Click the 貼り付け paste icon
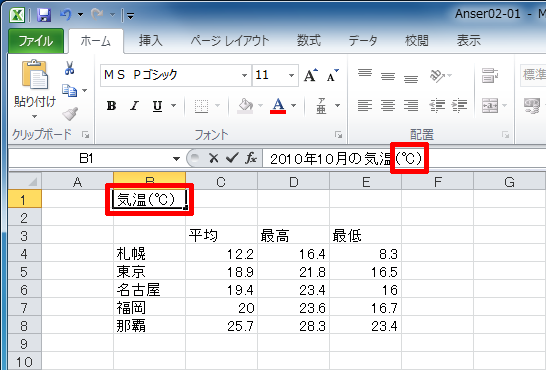Screen dimensions: 546x370 [35, 74]
